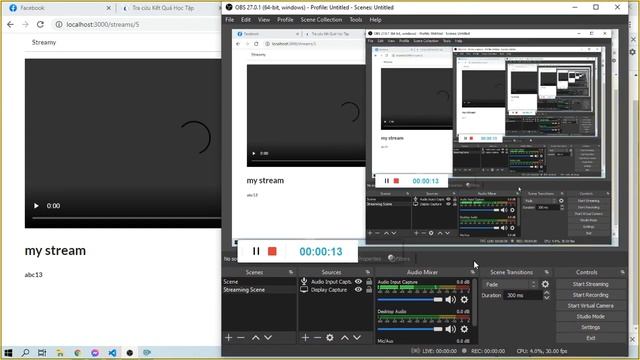Image resolution: width=640 pixels, height=360 pixels.
Task: Enable Studio Mode
Action: click(x=590, y=316)
